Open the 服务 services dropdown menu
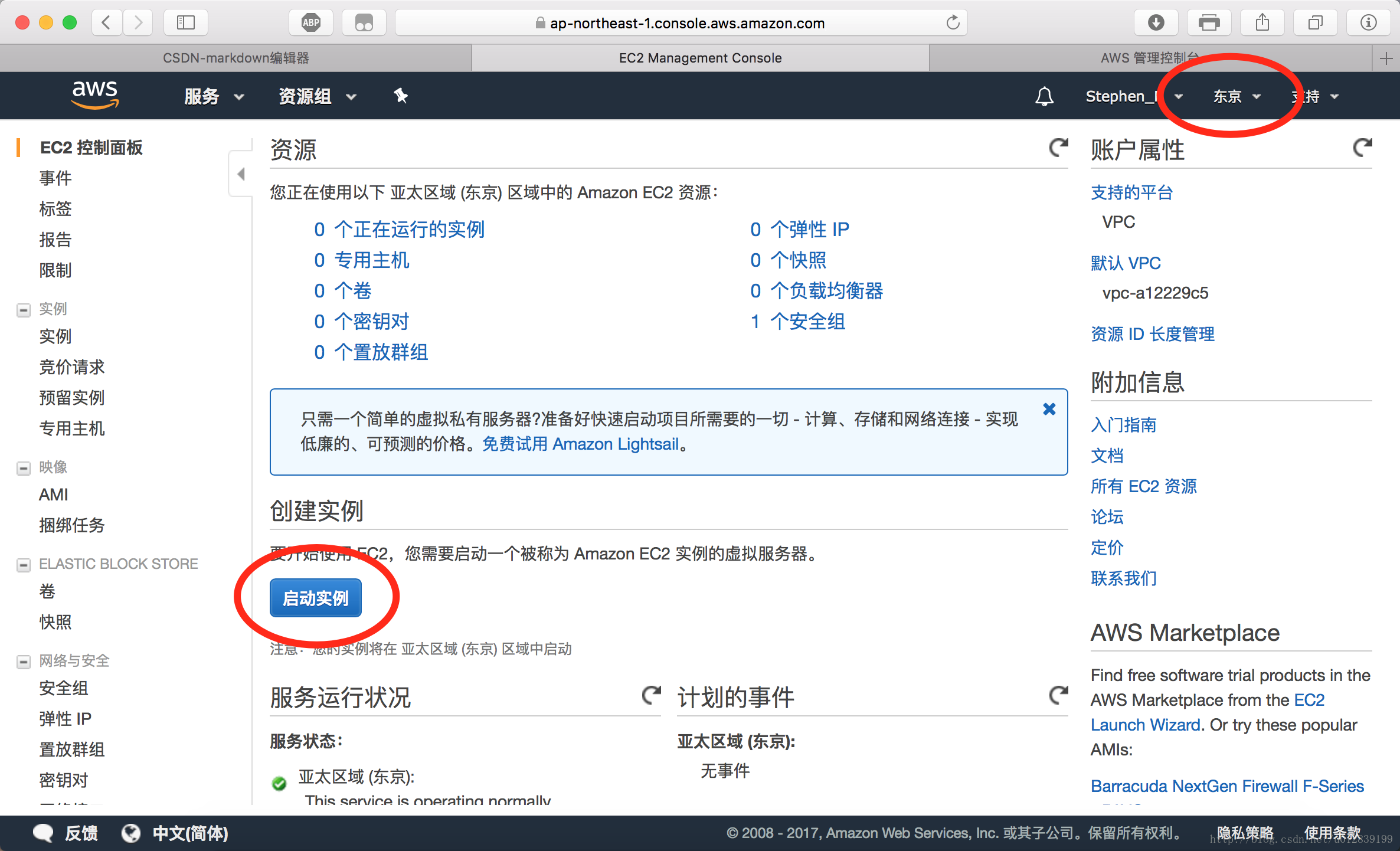Viewport: 1400px width, 851px height. coord(214,96)
